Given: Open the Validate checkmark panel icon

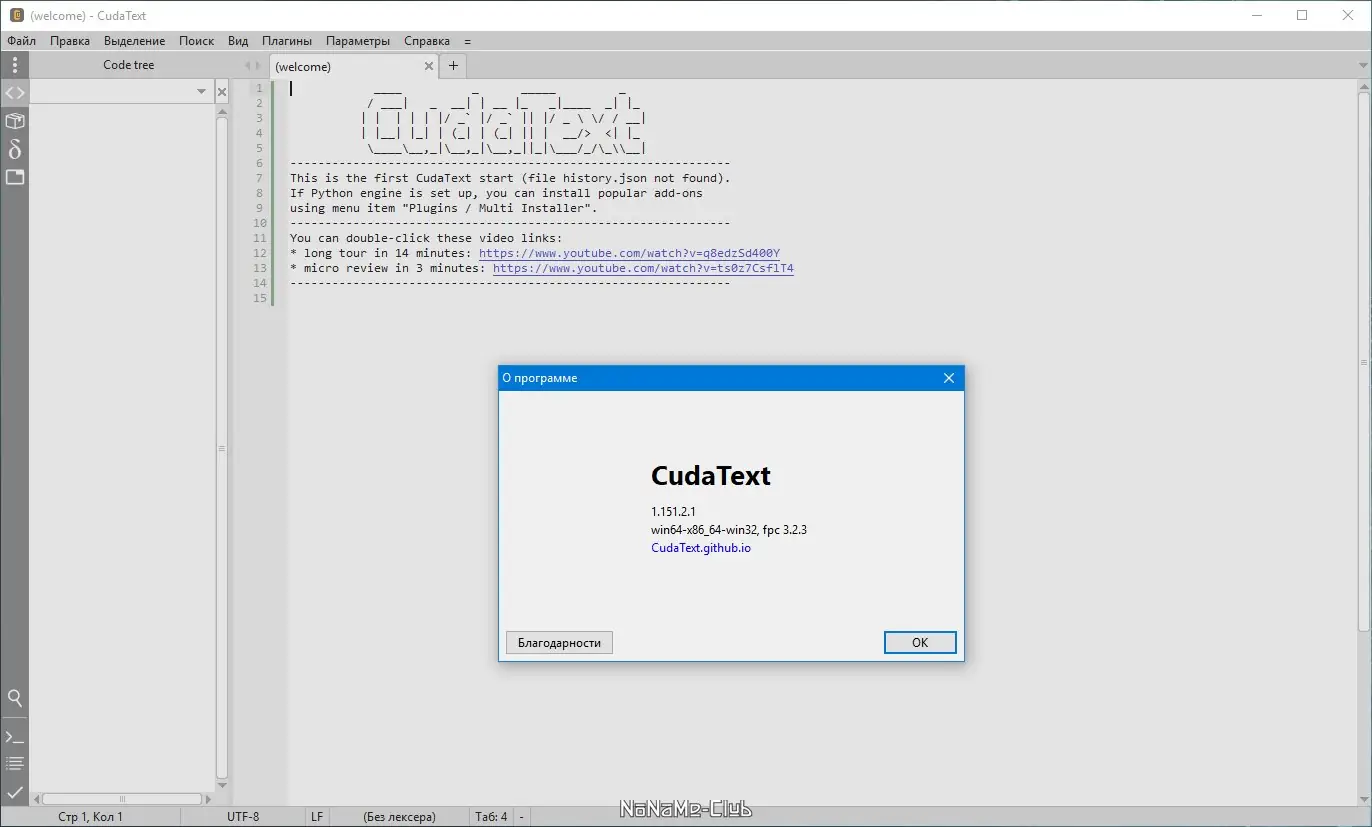Looking at the screenshot, I should point(15,792).
